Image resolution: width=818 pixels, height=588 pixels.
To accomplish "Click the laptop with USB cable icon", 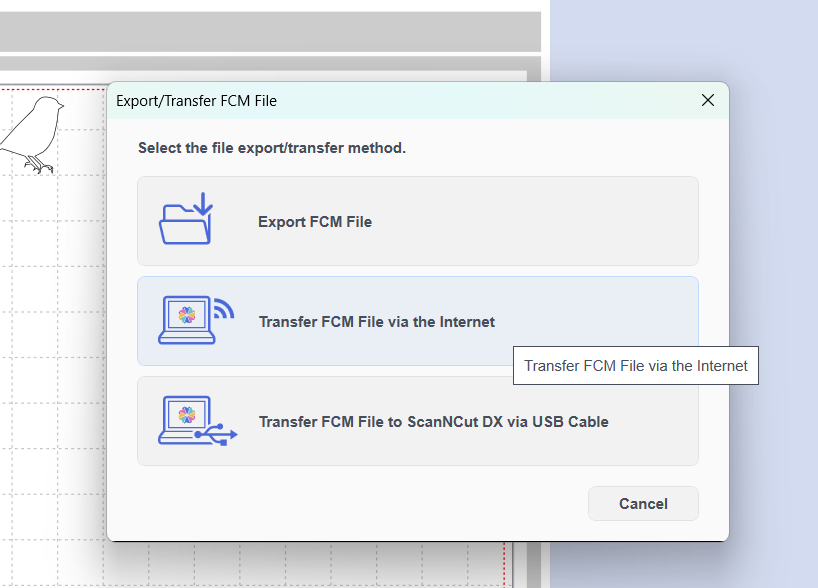I will point(198,421).
